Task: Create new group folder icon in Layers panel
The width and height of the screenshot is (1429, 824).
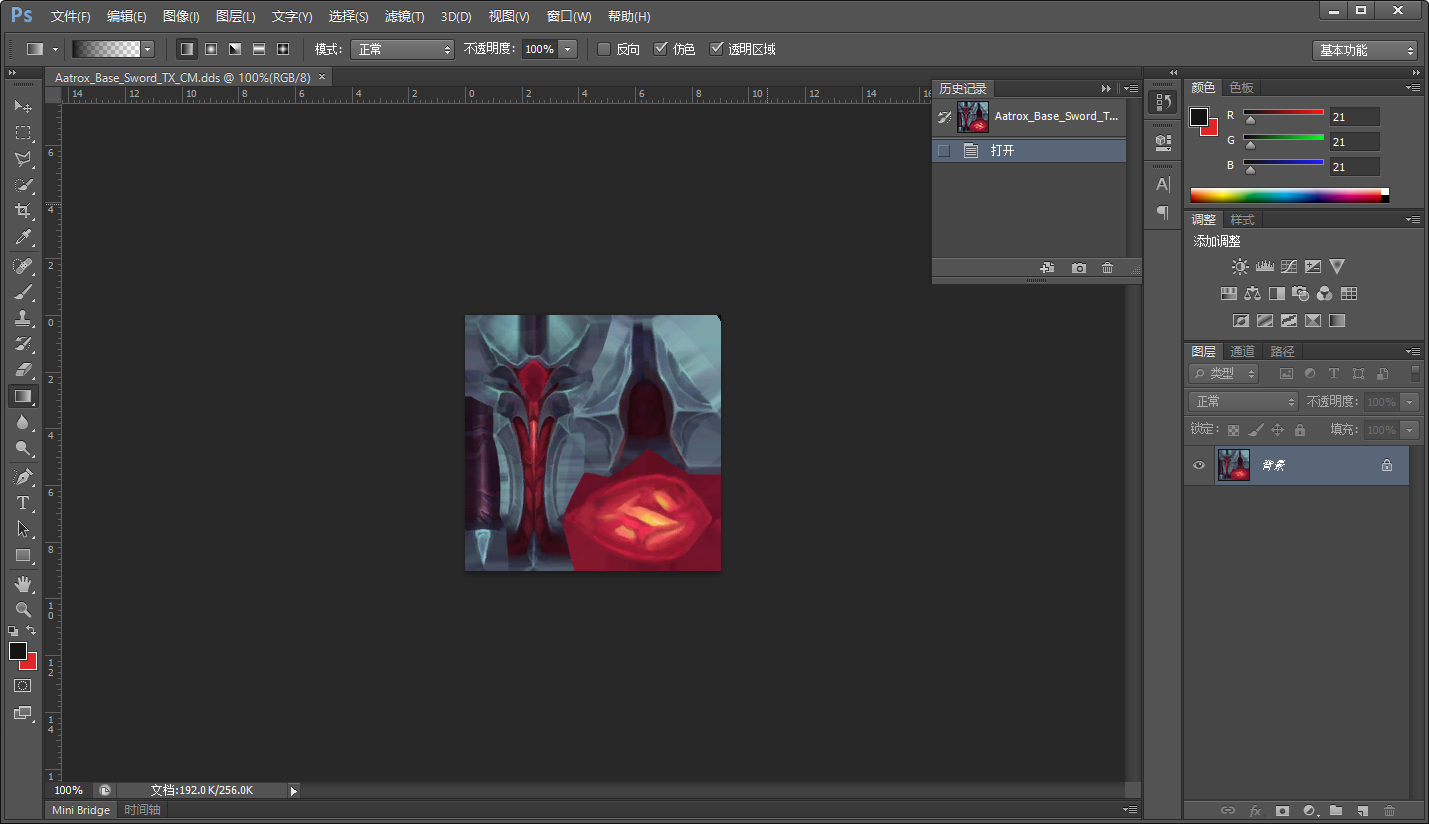Action: [1336, 811]
